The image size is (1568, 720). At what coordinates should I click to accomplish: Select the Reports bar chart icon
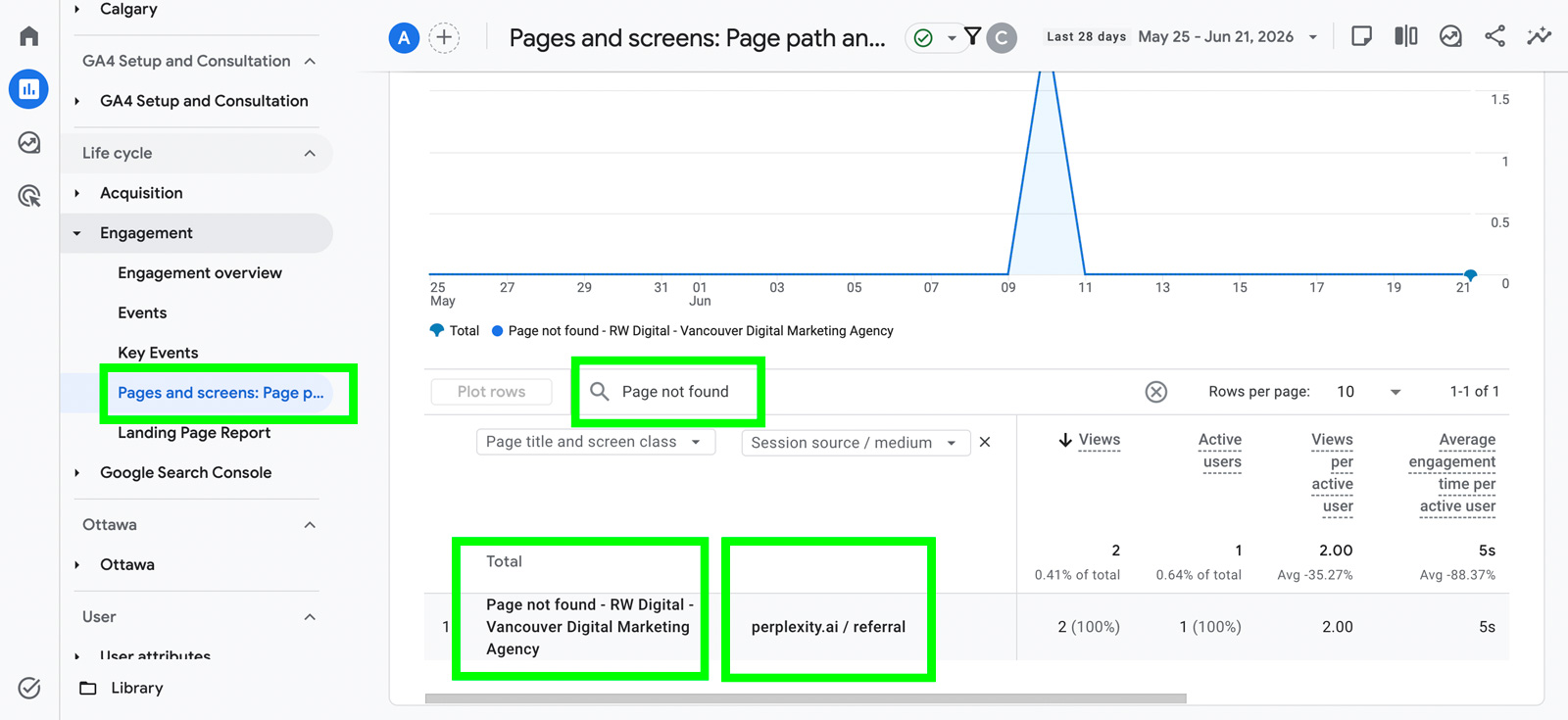(29, 89)
